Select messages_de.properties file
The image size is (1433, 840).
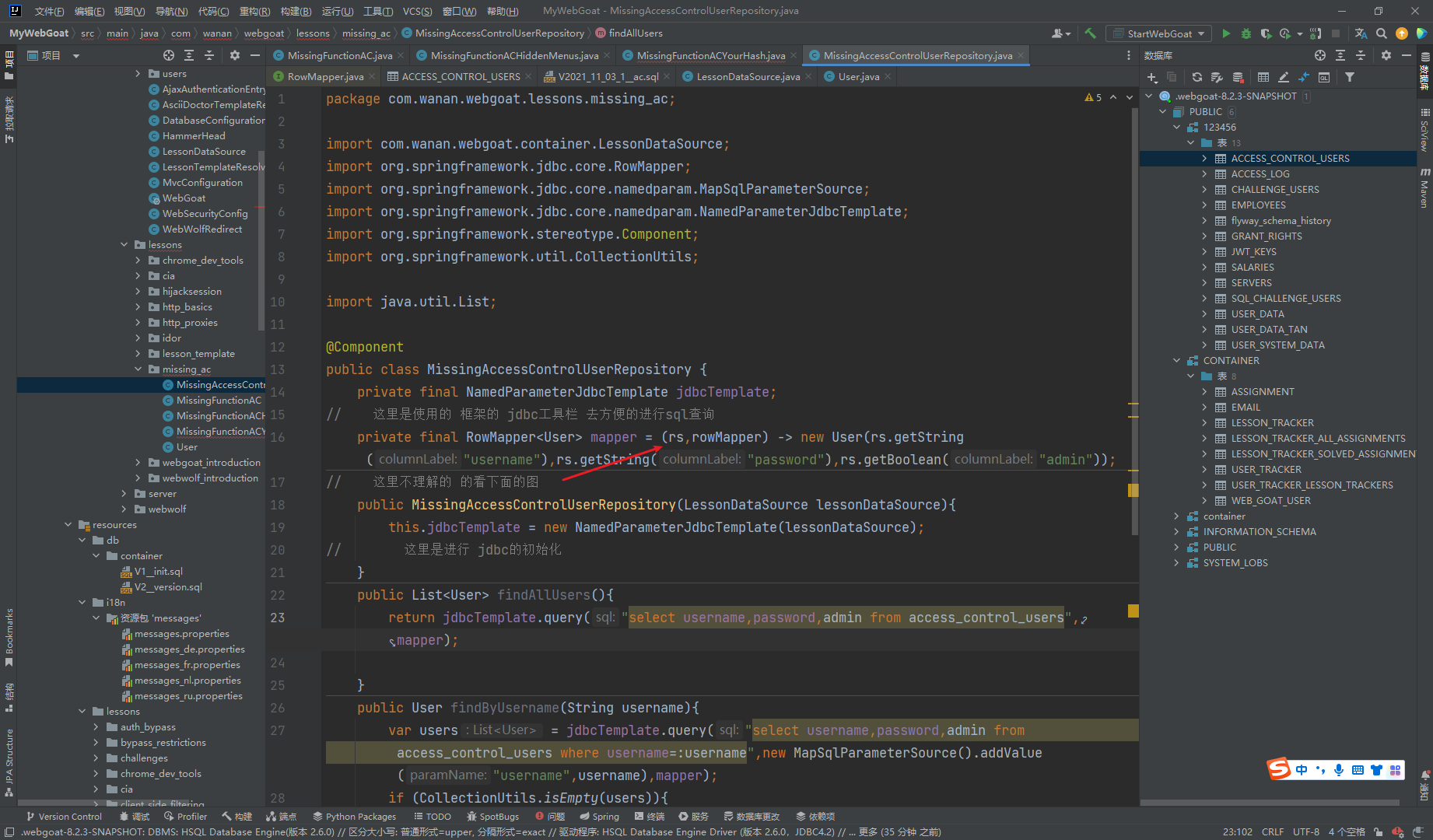pos(189,649)
